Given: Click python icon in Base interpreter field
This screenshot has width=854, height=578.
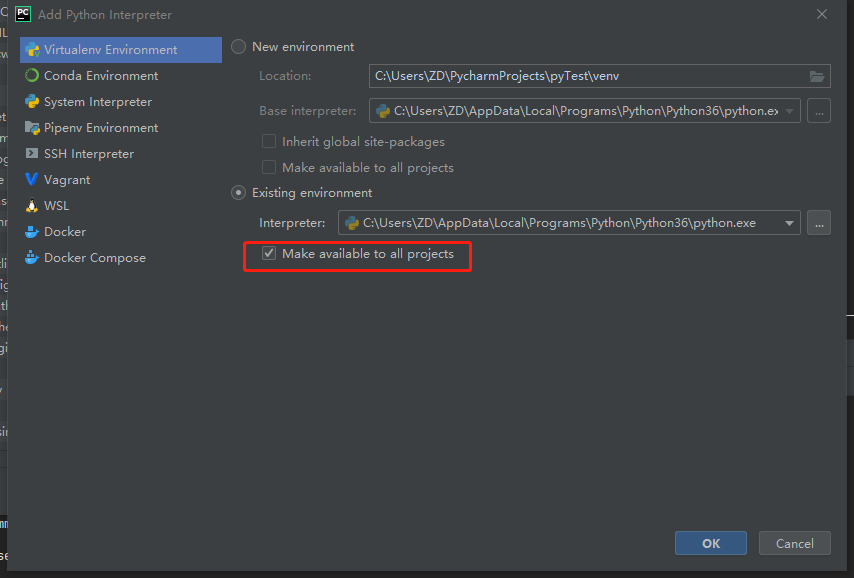Looking at the screenshot, I should coord(383,111).
